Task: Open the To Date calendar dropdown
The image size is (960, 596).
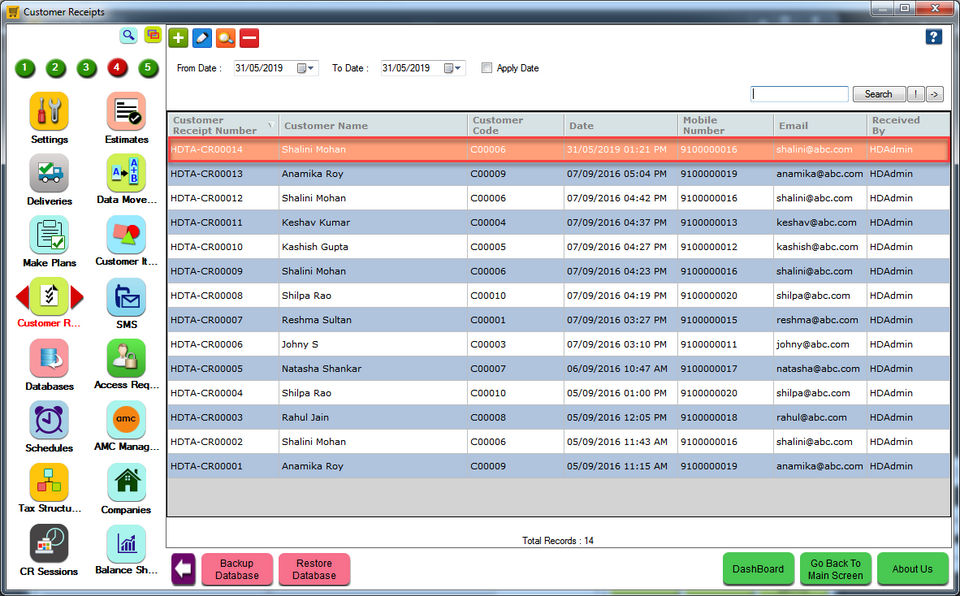Action: click(x=453, y=68)
